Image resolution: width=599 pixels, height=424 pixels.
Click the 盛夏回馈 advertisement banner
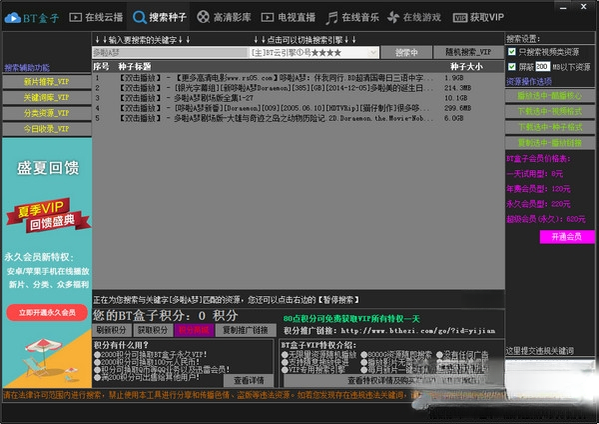click(x=47, y=263)
